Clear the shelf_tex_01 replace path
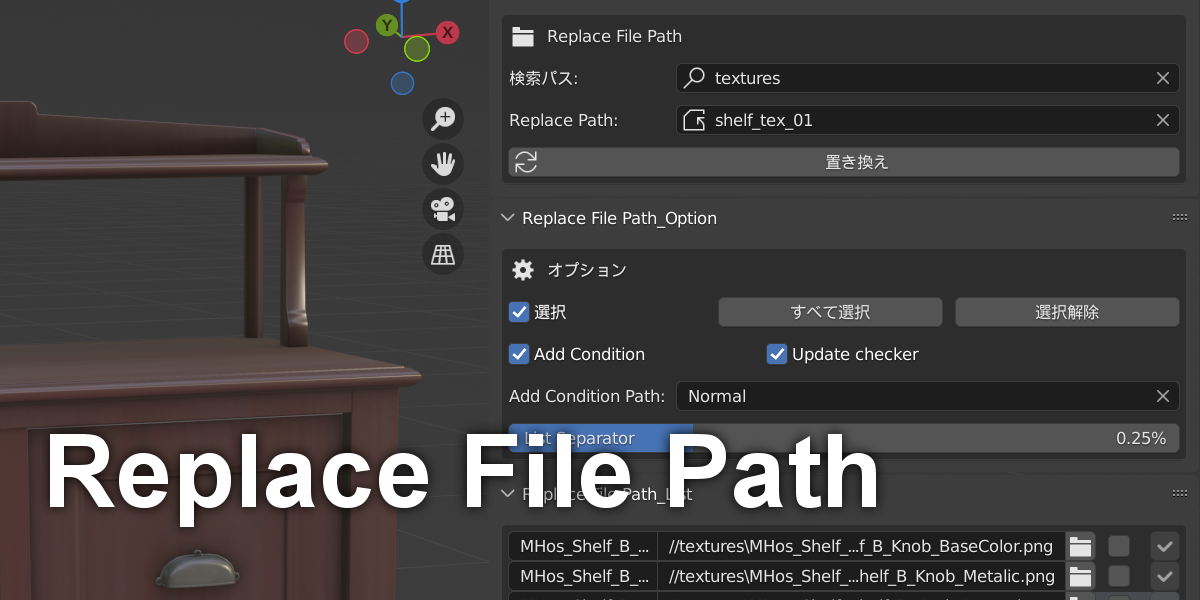 1163,120
